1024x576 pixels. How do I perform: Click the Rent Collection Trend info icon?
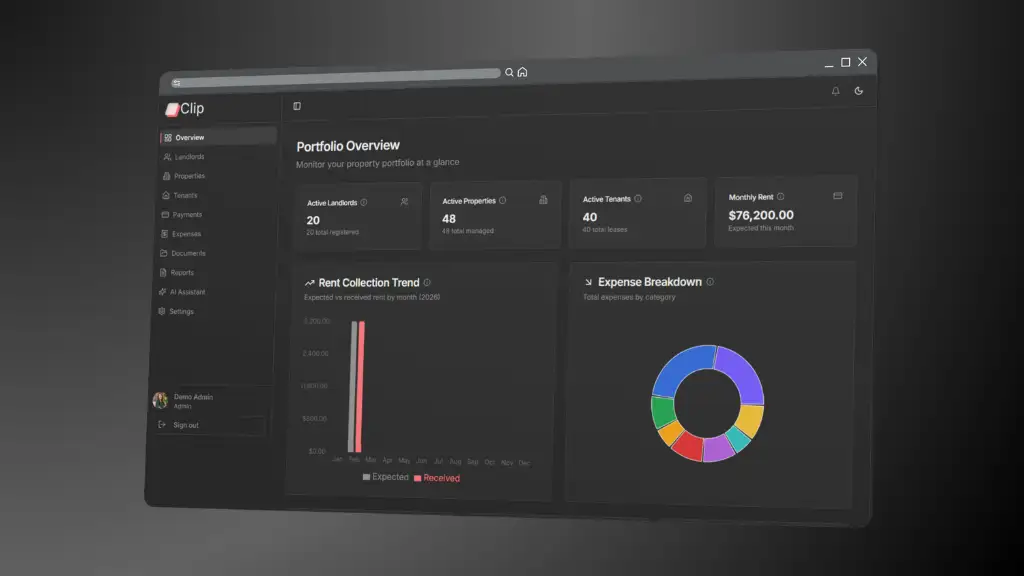427,283
